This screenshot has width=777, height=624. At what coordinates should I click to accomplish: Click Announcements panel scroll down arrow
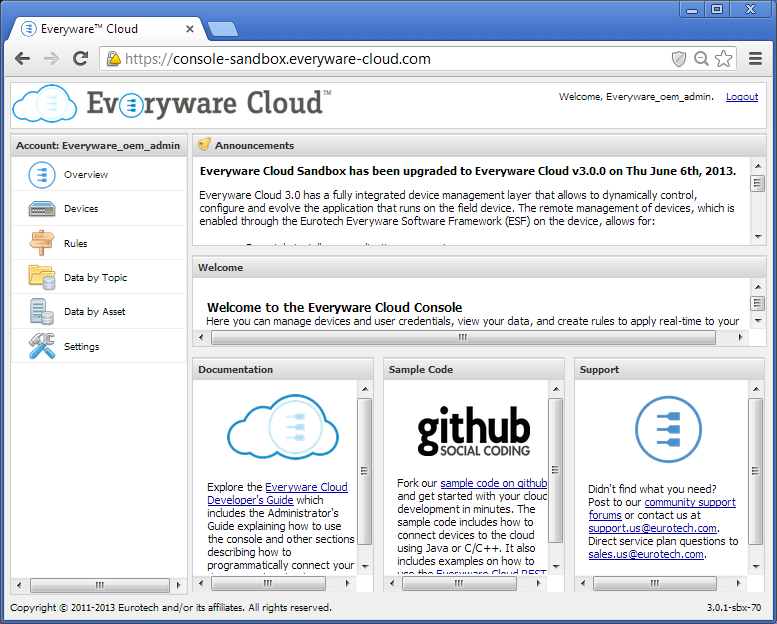[x=758, y=236]
